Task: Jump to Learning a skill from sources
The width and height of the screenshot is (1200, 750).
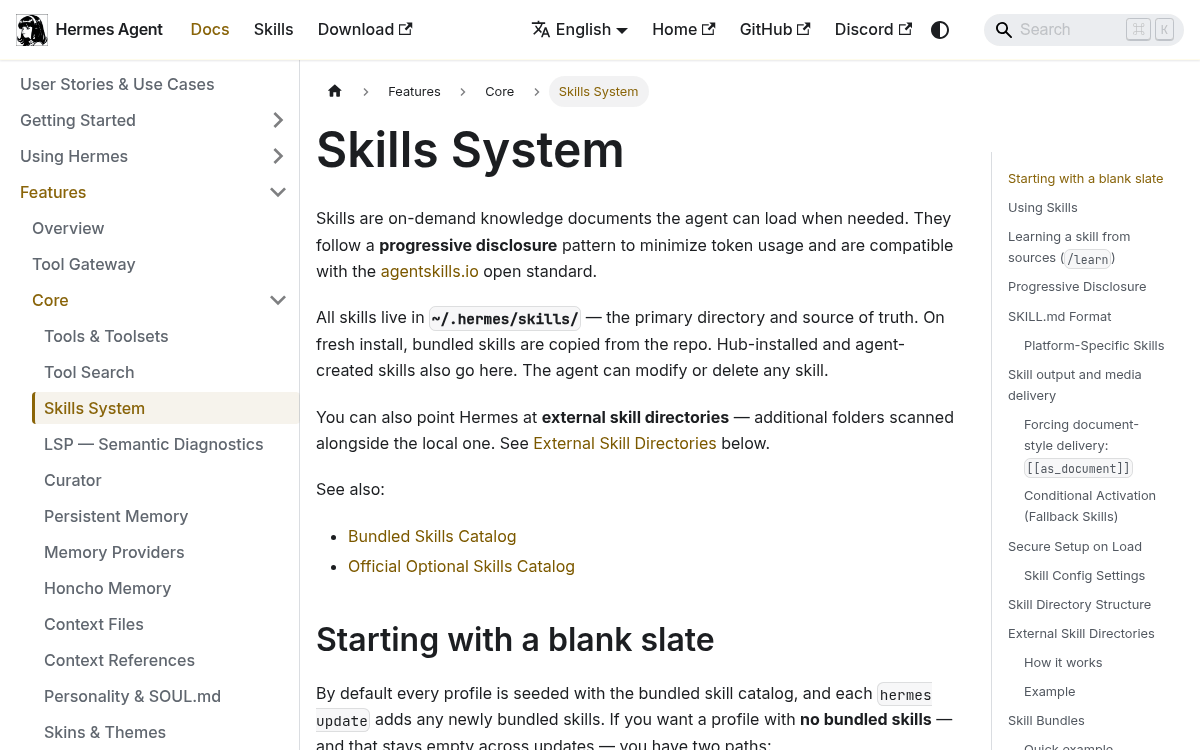Action: point(1069,247)
